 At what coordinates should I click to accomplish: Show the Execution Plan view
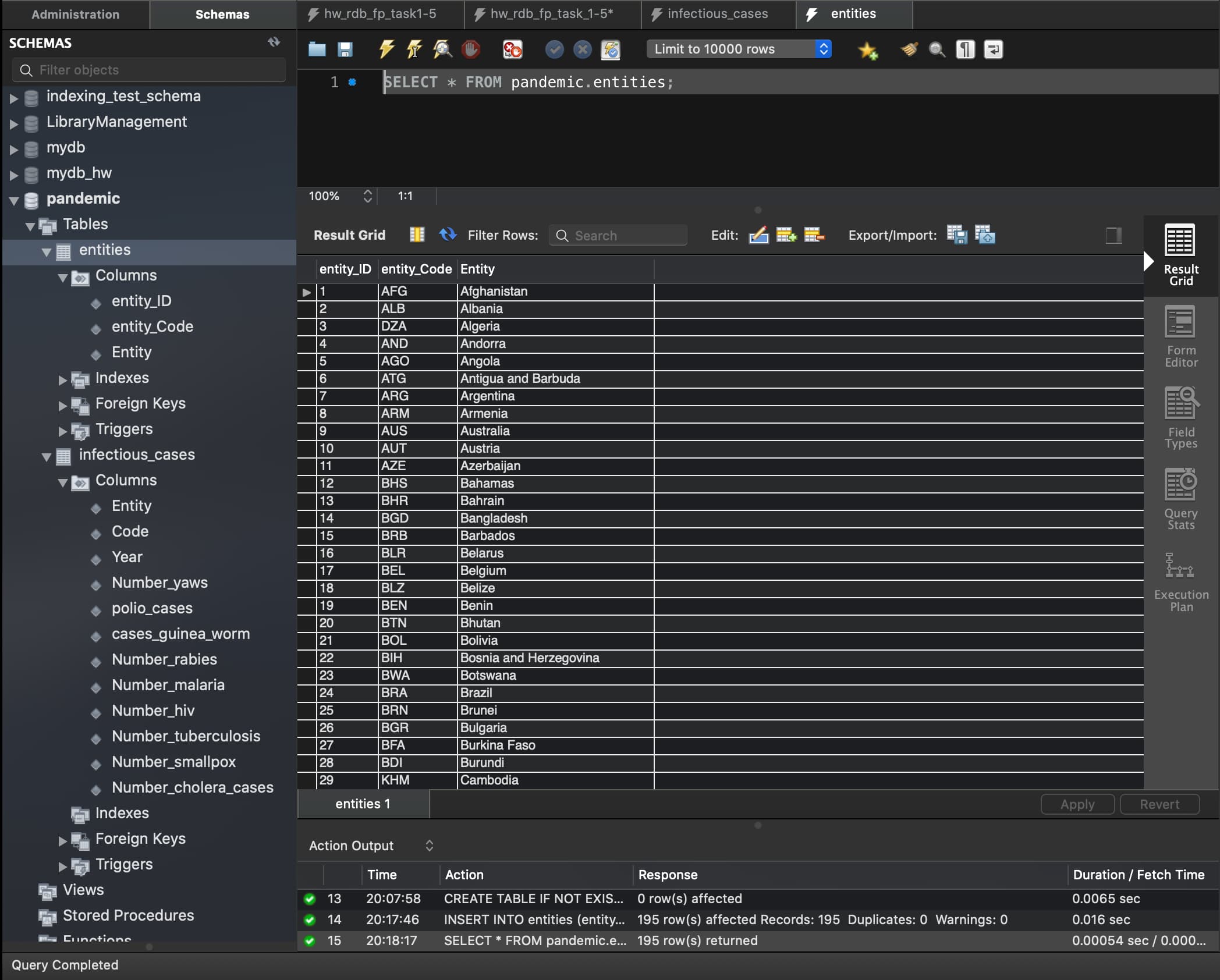[x=1180, y=581]
